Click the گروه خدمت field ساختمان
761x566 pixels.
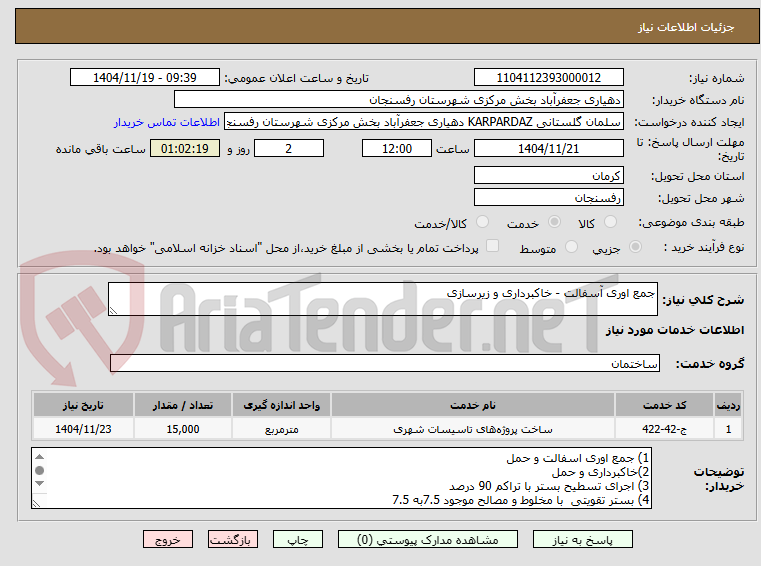click(384, 364)
